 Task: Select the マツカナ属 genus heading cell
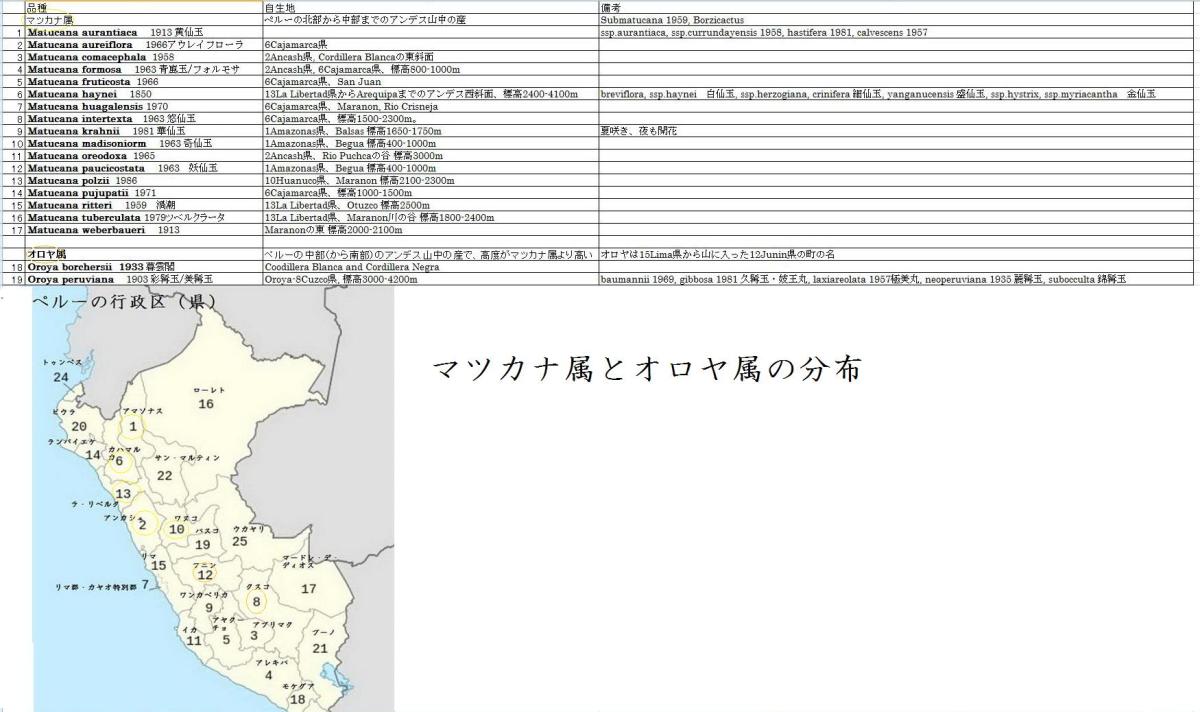pos(50,19)
